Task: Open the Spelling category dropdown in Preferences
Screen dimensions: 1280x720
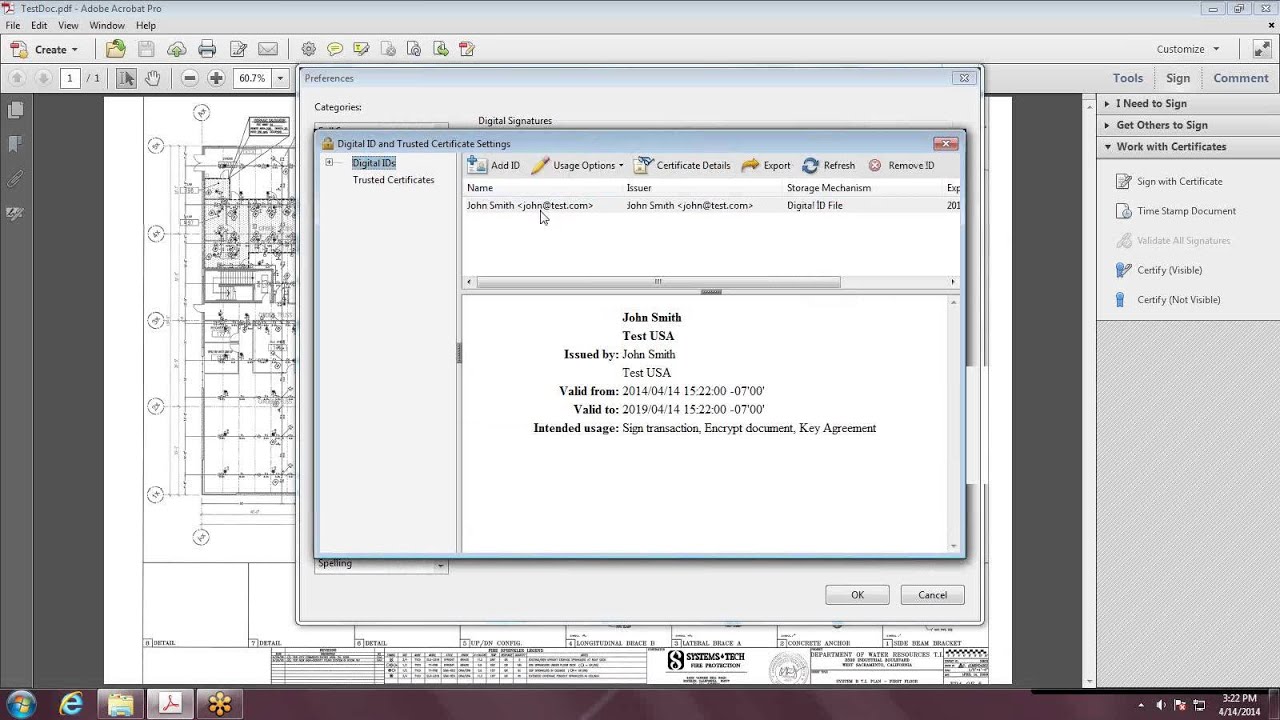Action: click(x=440, y=565)
